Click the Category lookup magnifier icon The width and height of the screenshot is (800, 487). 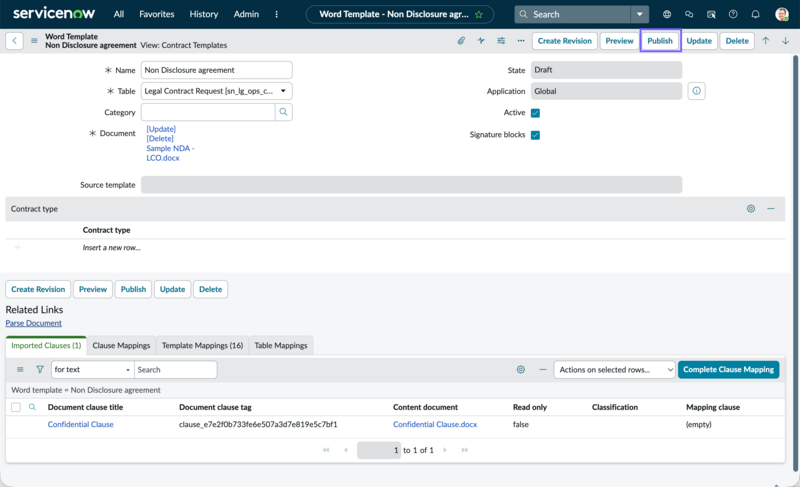point(283,112)
